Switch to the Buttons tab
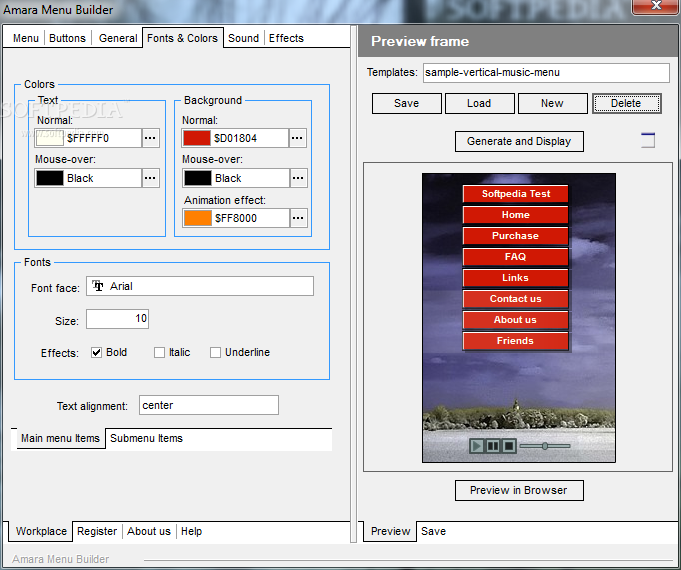 point(67,38)
